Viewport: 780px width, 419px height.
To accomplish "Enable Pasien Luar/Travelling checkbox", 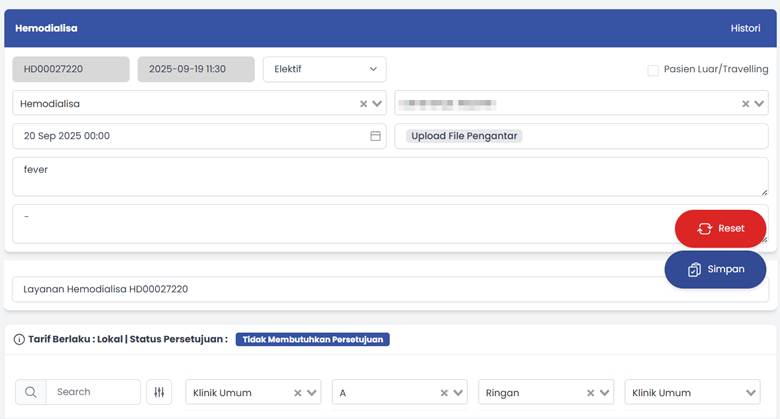I will tap(653, 70).
